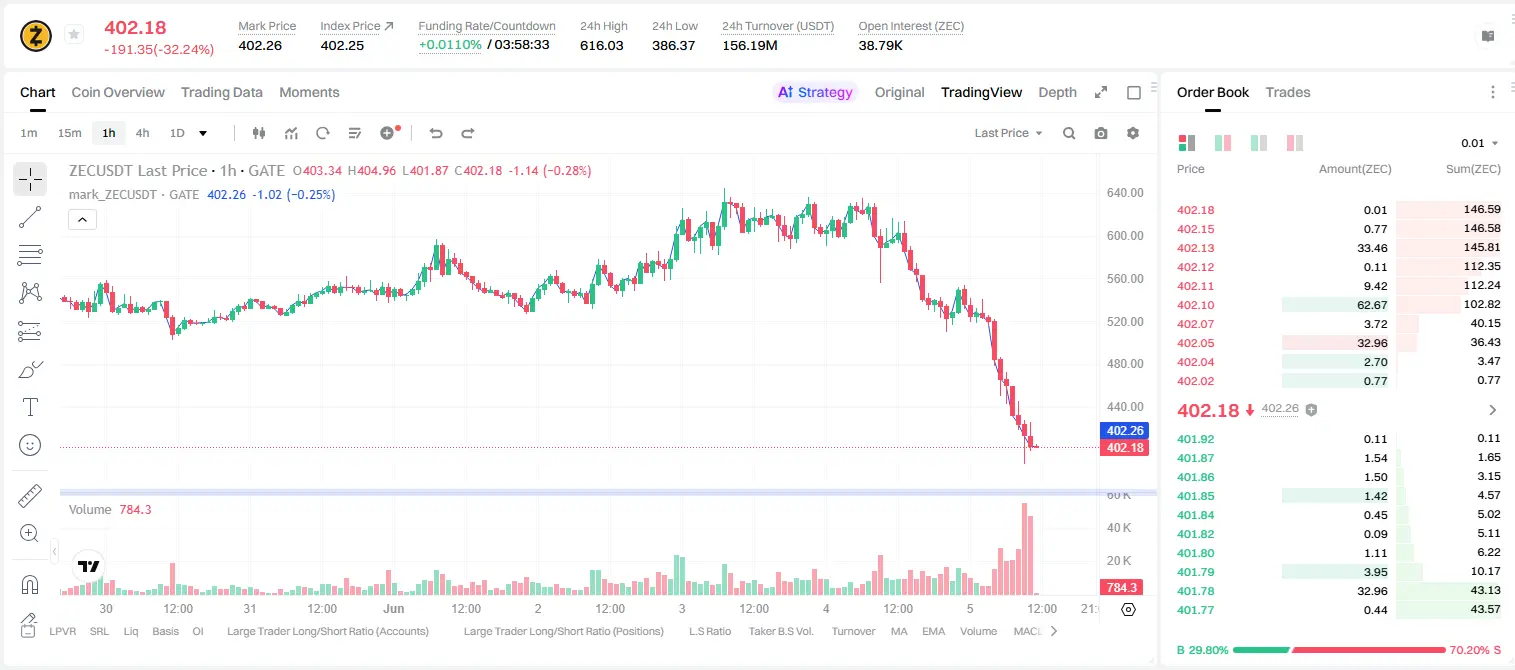
Task: Take a chart snapshot with camera icon
Action: [1101, 133]
